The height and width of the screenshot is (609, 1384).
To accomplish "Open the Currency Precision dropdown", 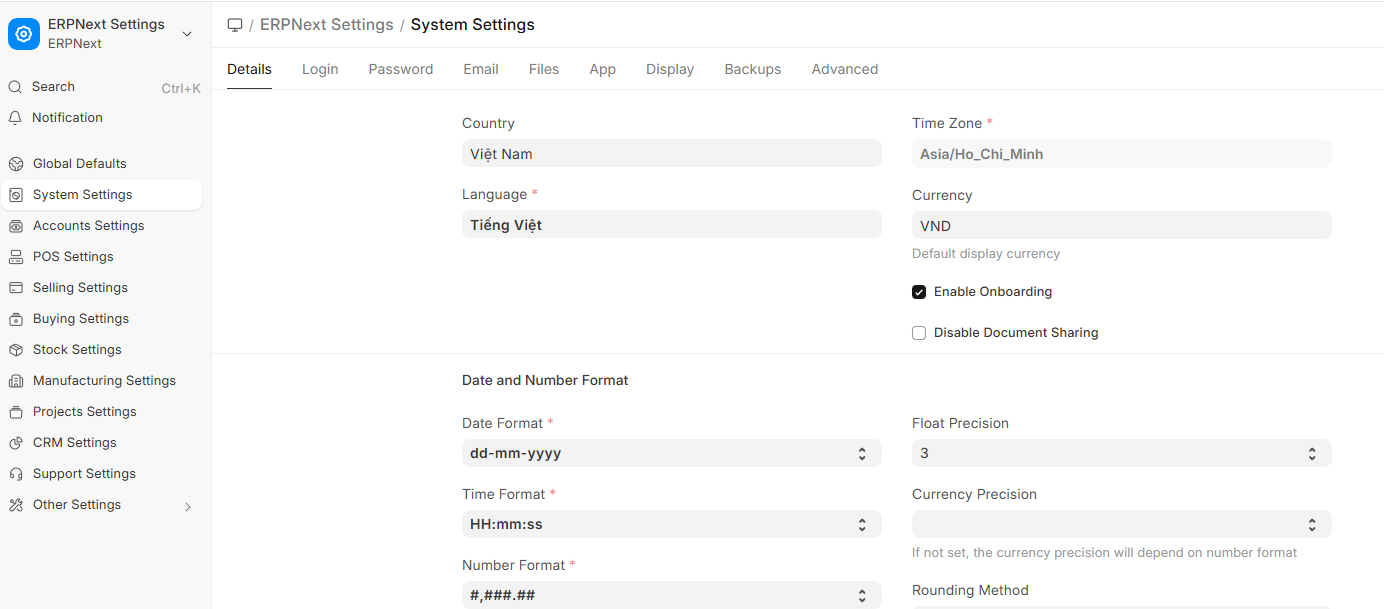I will click(x=1121, y=524).
